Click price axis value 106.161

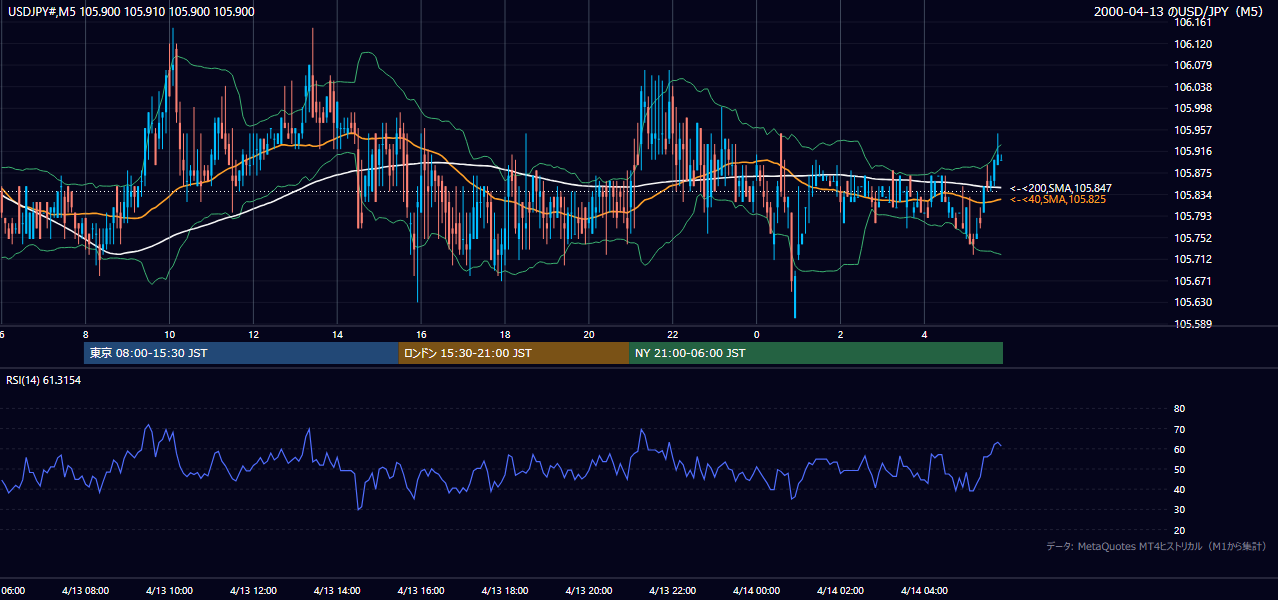[x=1193, y=22]
